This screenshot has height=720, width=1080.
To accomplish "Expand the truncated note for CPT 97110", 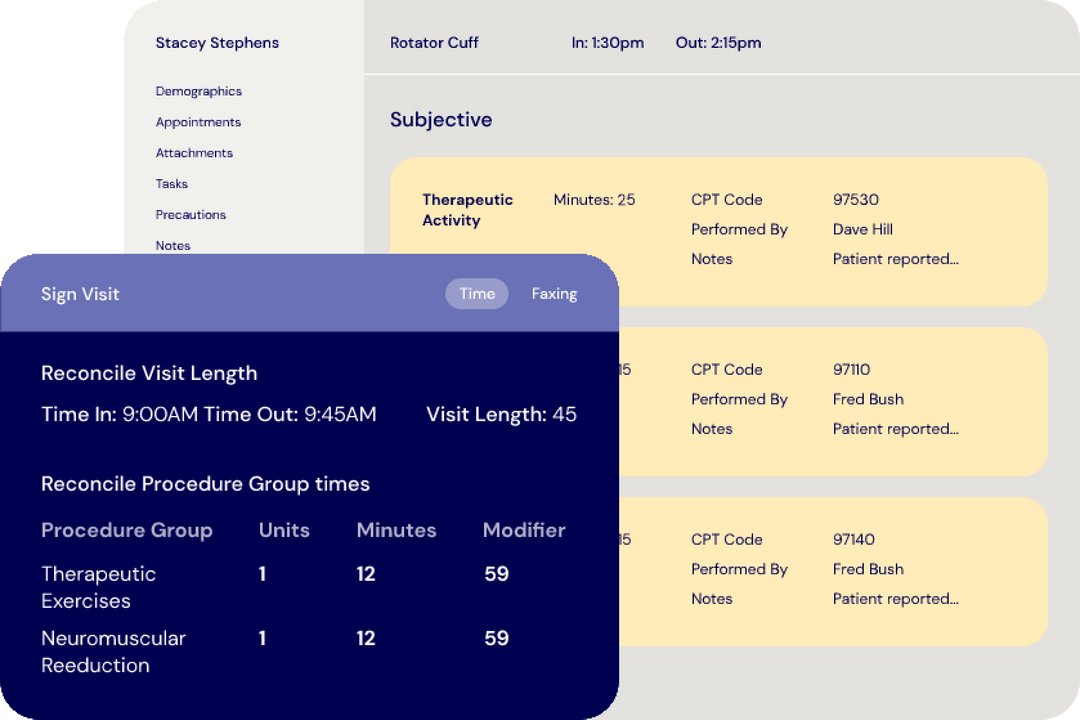I will (880, 429).
